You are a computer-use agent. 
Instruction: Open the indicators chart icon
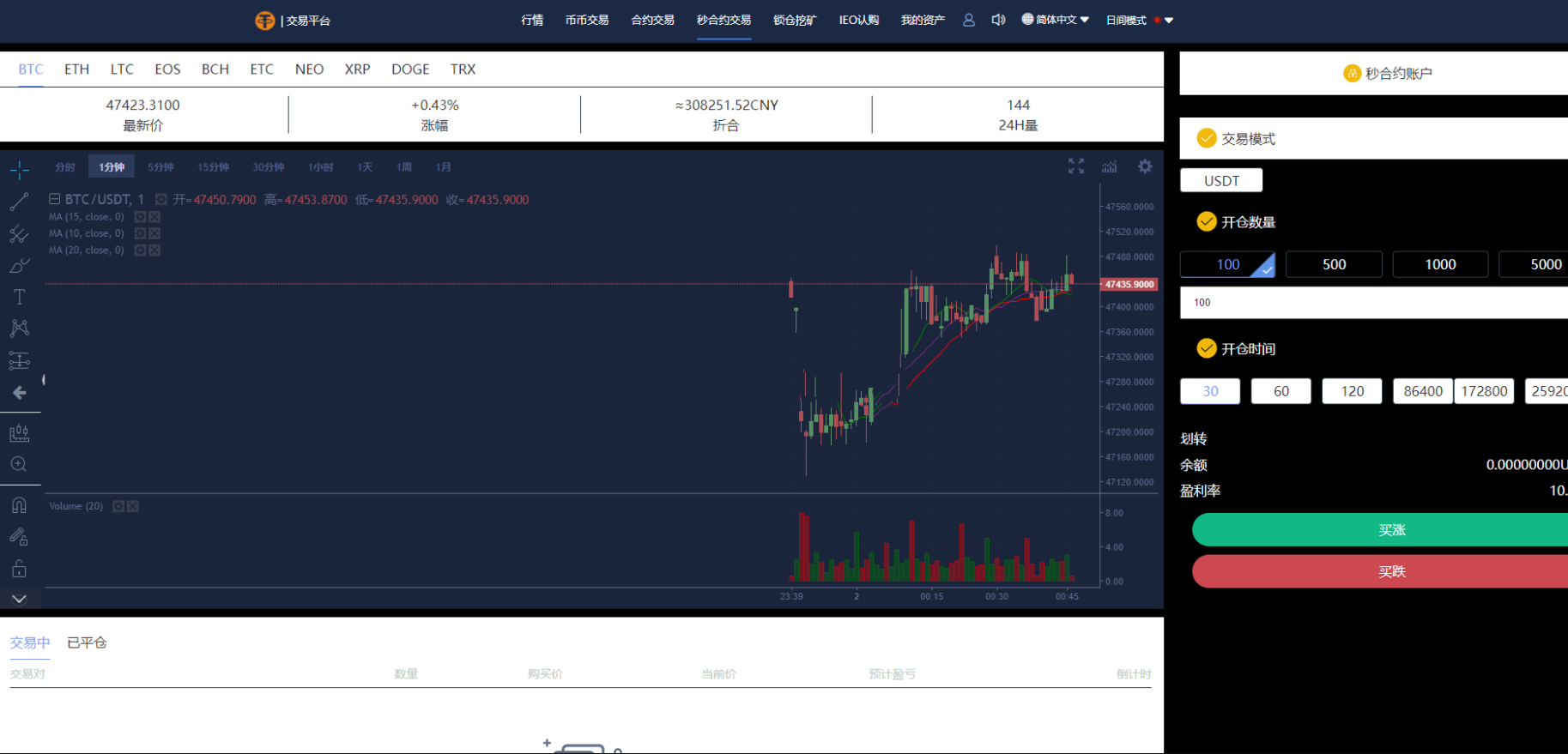(1110, 166)
